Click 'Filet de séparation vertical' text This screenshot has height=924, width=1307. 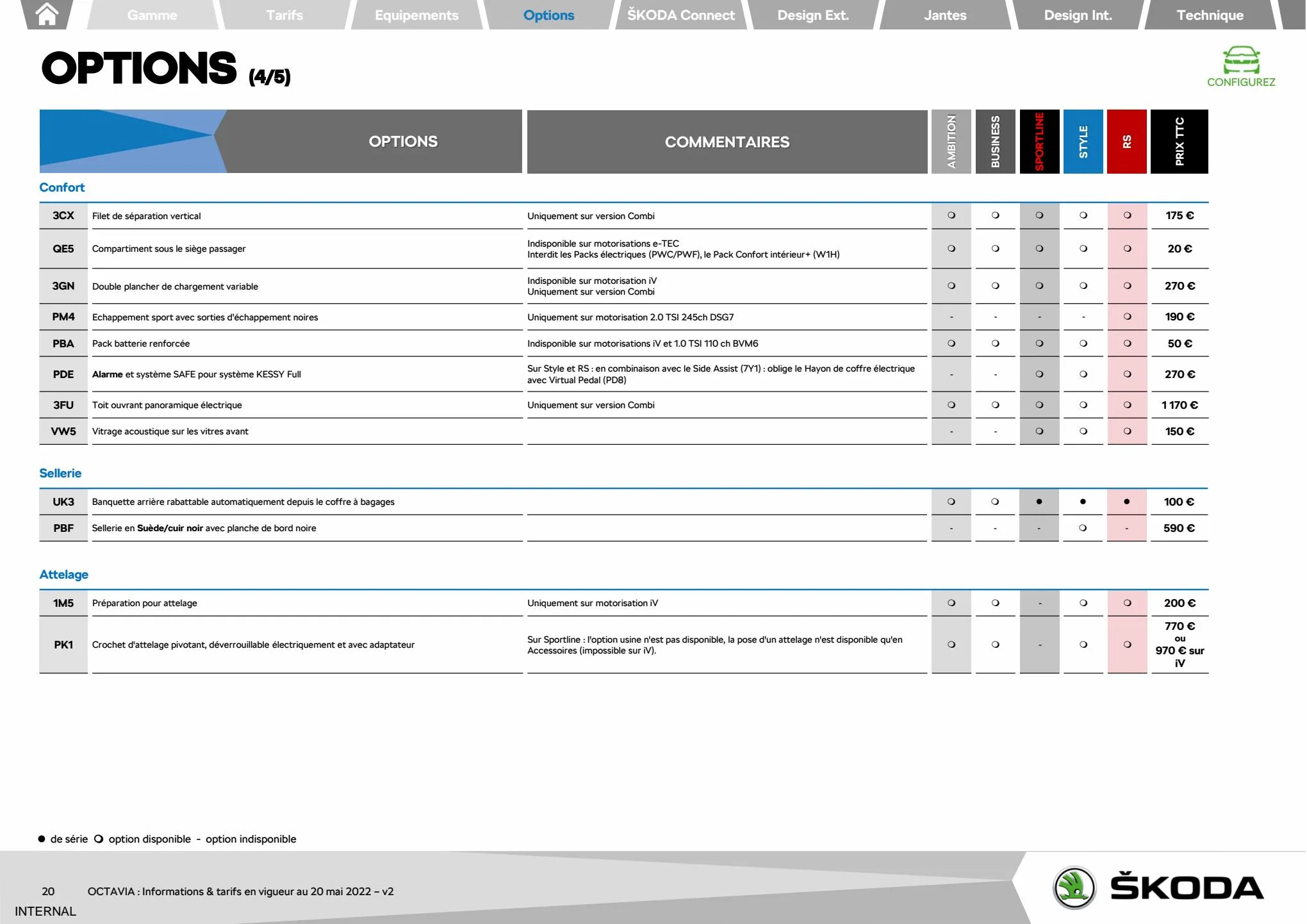tap(146, 216)
